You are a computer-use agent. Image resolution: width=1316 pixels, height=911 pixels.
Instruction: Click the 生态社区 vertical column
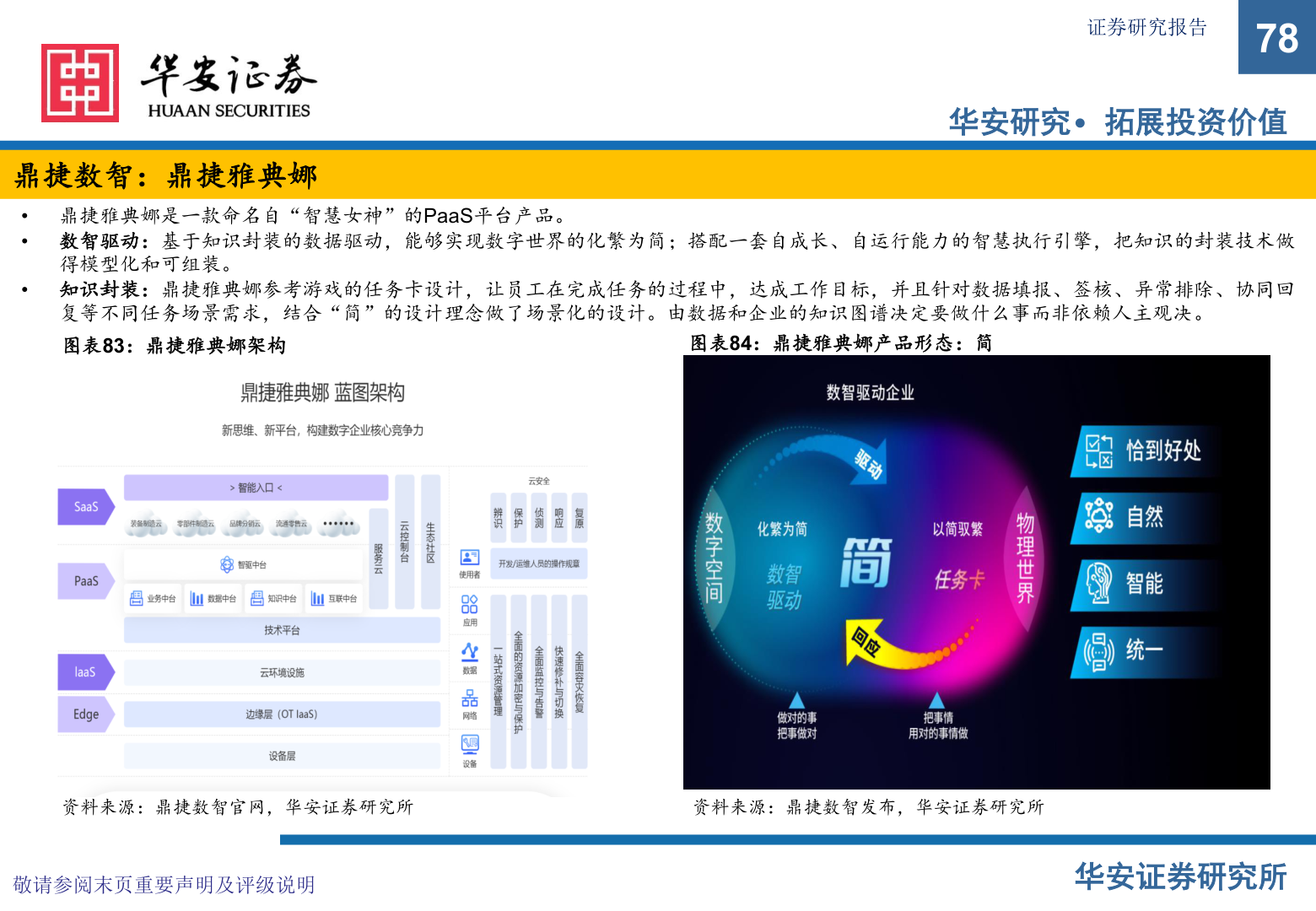[431, 542]
